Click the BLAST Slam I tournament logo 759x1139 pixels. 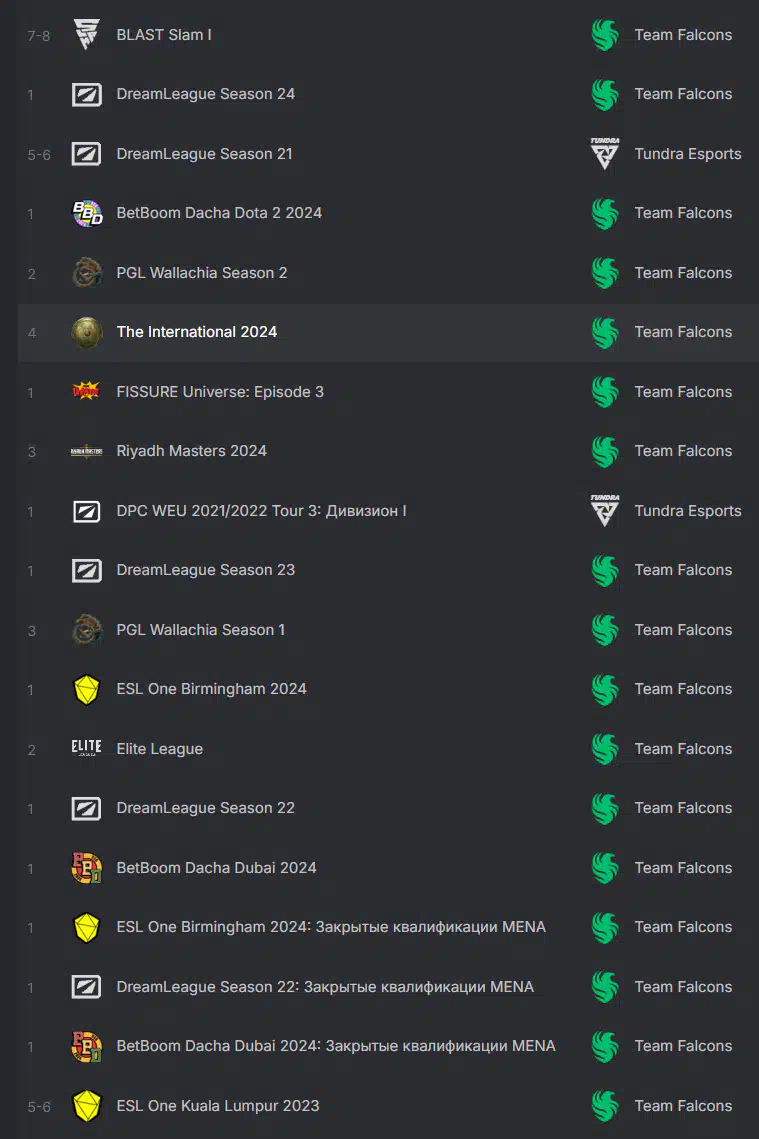(86, 34)
